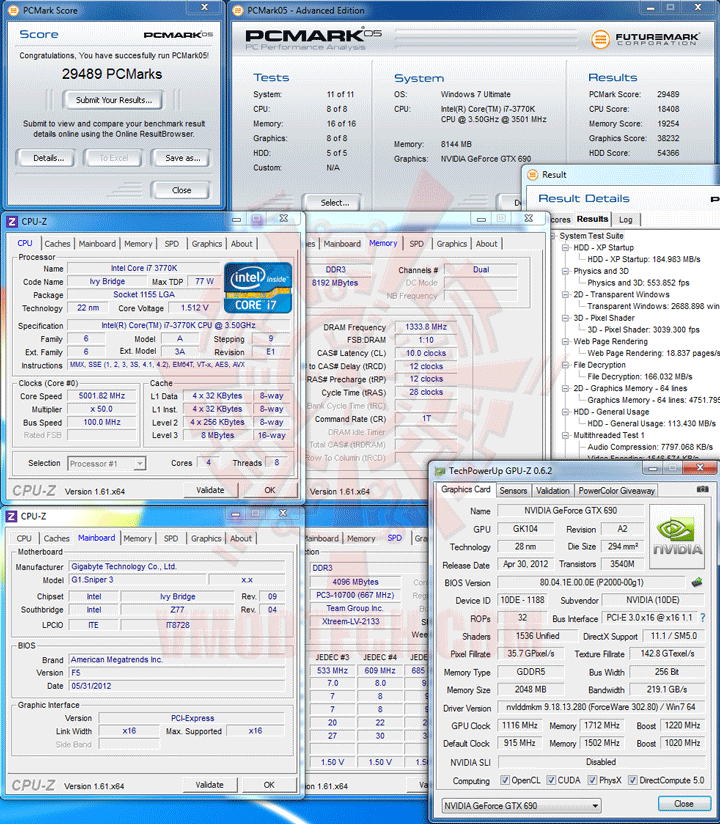This screenshot has height=824, width=720.
Task: Collapse the Web Page Rendering node
Action: click(x=565, y=342)
